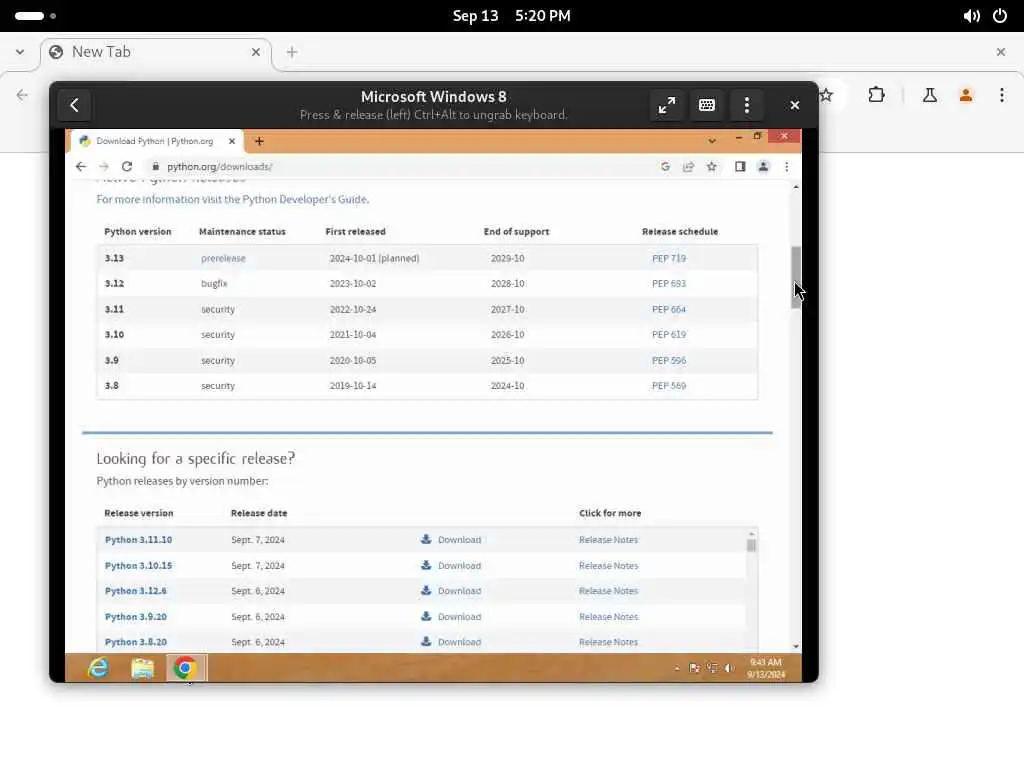
Task: Select the Download Python | Python.org tab
Action: pyautogui.click(x=155, y=141)
